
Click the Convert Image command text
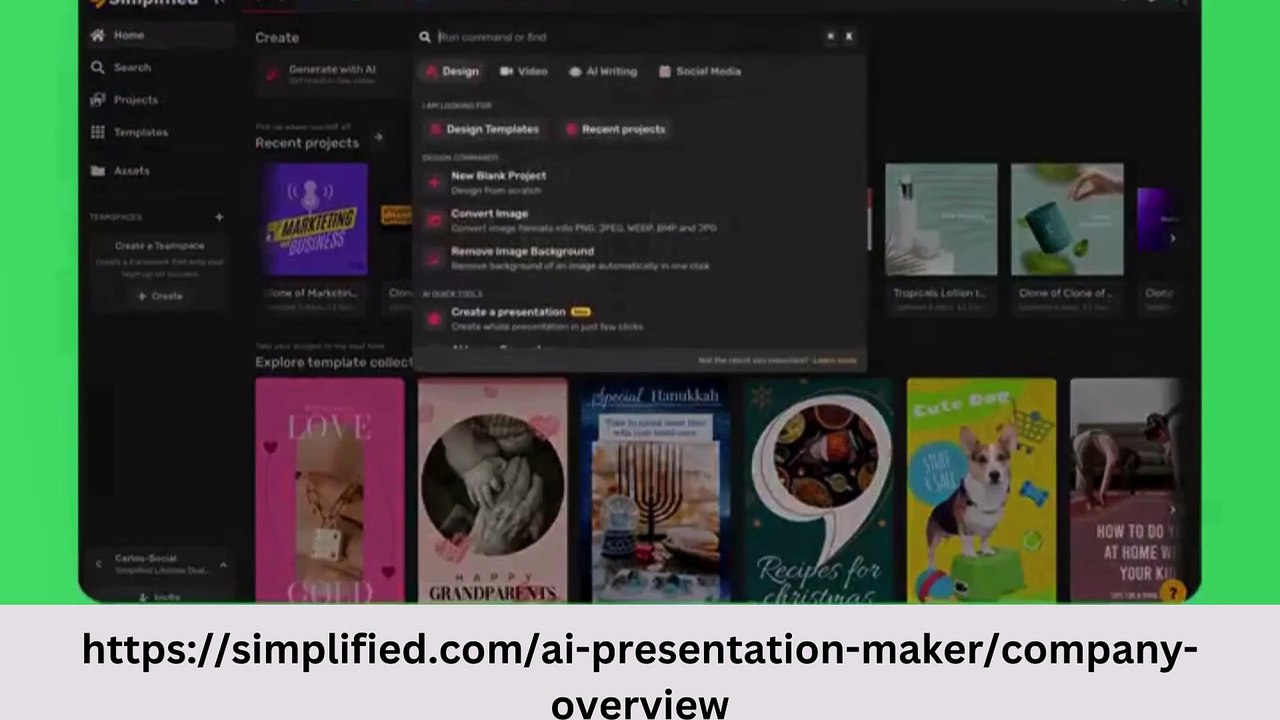pos(489,214)
